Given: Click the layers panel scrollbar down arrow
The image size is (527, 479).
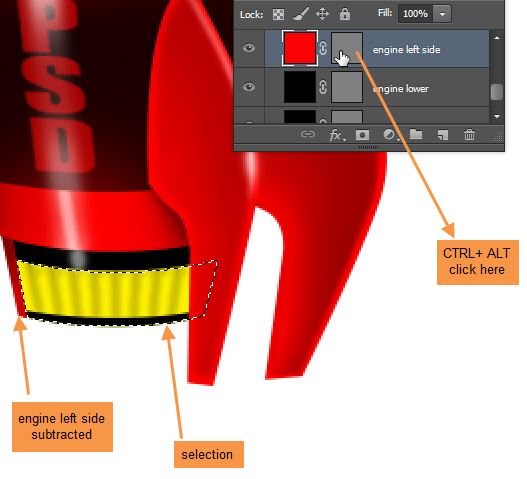Looking at the screenshot, I should 497,116.
